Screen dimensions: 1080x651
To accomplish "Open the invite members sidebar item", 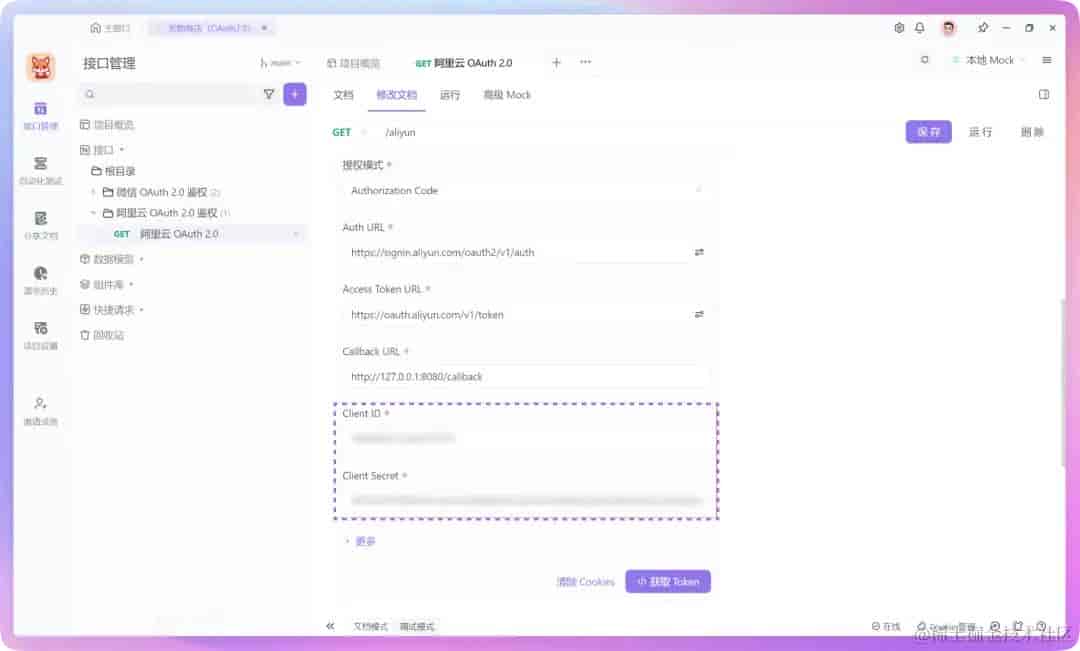I will coord(41,411).
